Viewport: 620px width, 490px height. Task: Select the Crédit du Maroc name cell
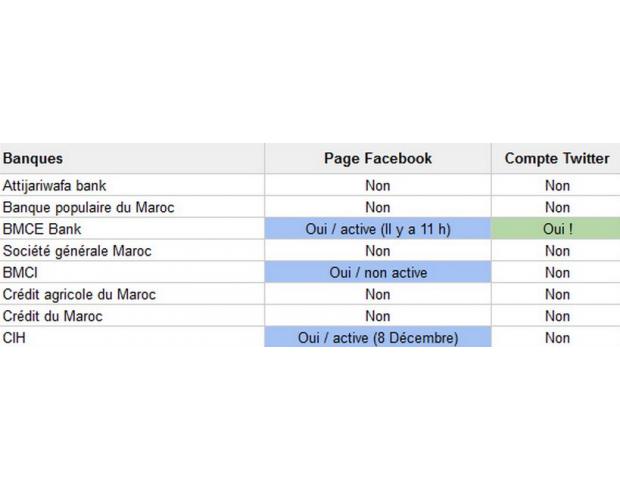coord(53,316)
